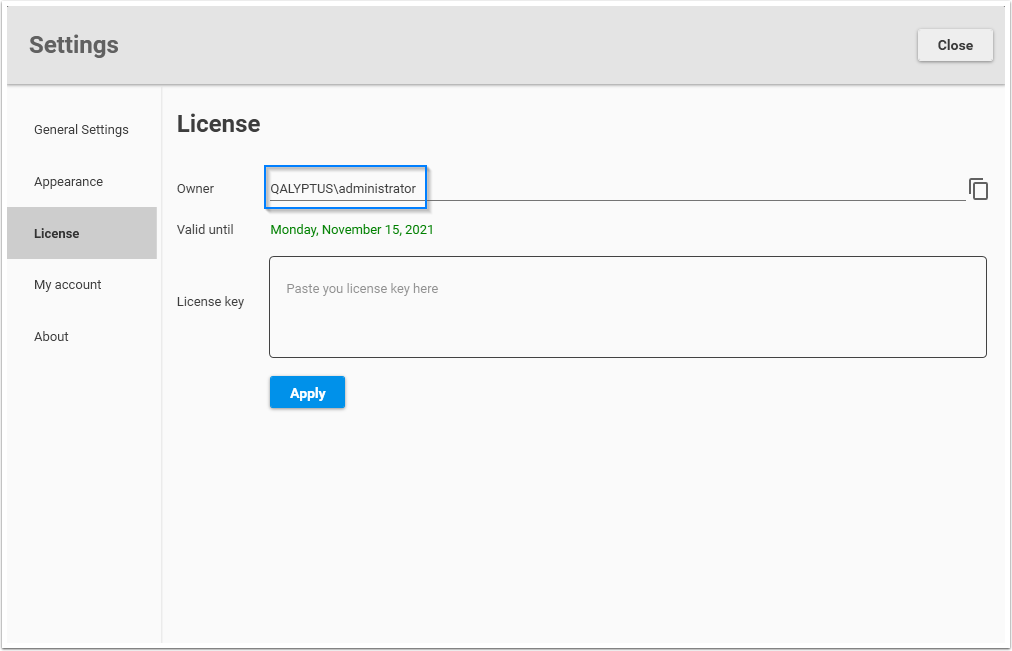Open the General Settings section
1012x651 pixels.
[x=81, y=129]
